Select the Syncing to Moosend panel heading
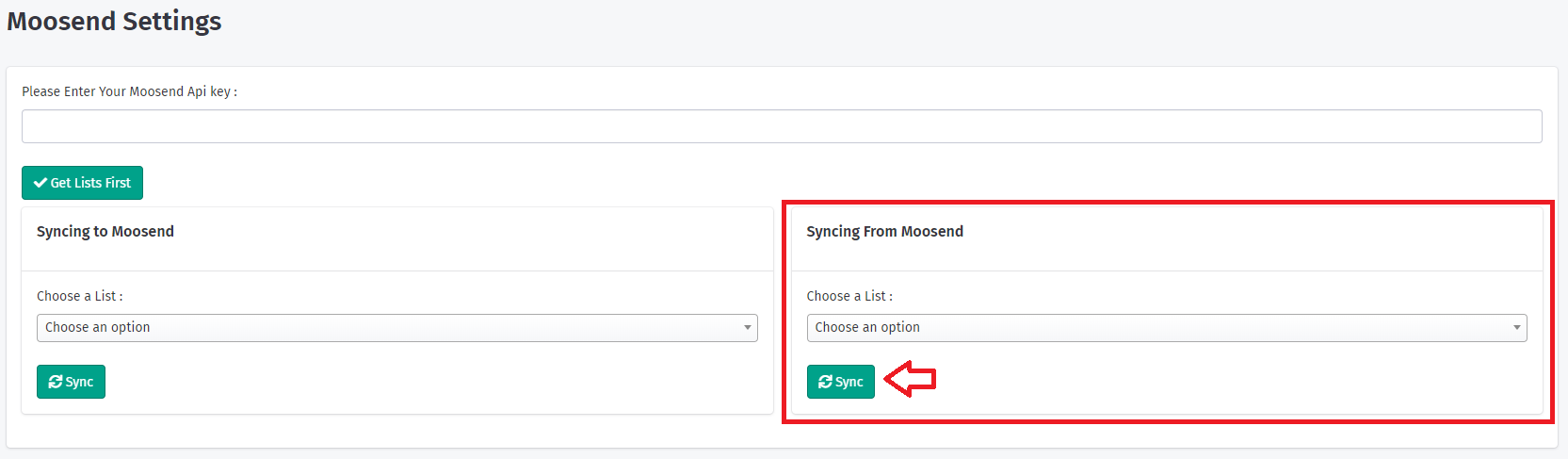Screen dimensions: 1568x459 pos(105,232)
